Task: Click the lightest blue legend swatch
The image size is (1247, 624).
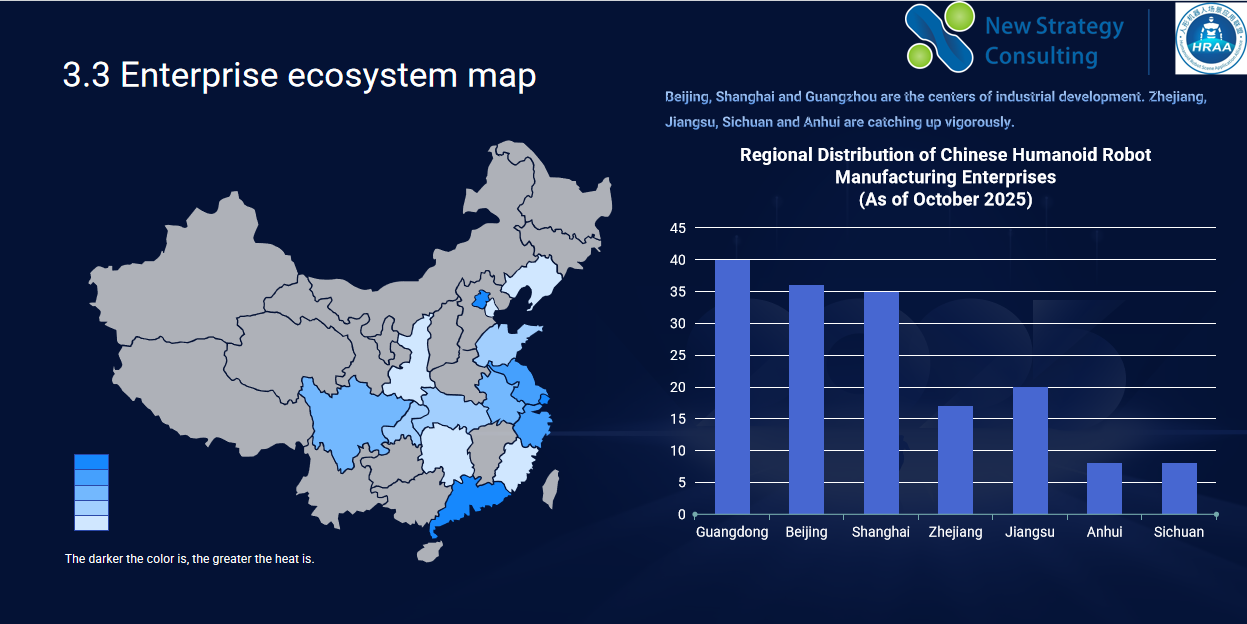Action: [91, 522]
